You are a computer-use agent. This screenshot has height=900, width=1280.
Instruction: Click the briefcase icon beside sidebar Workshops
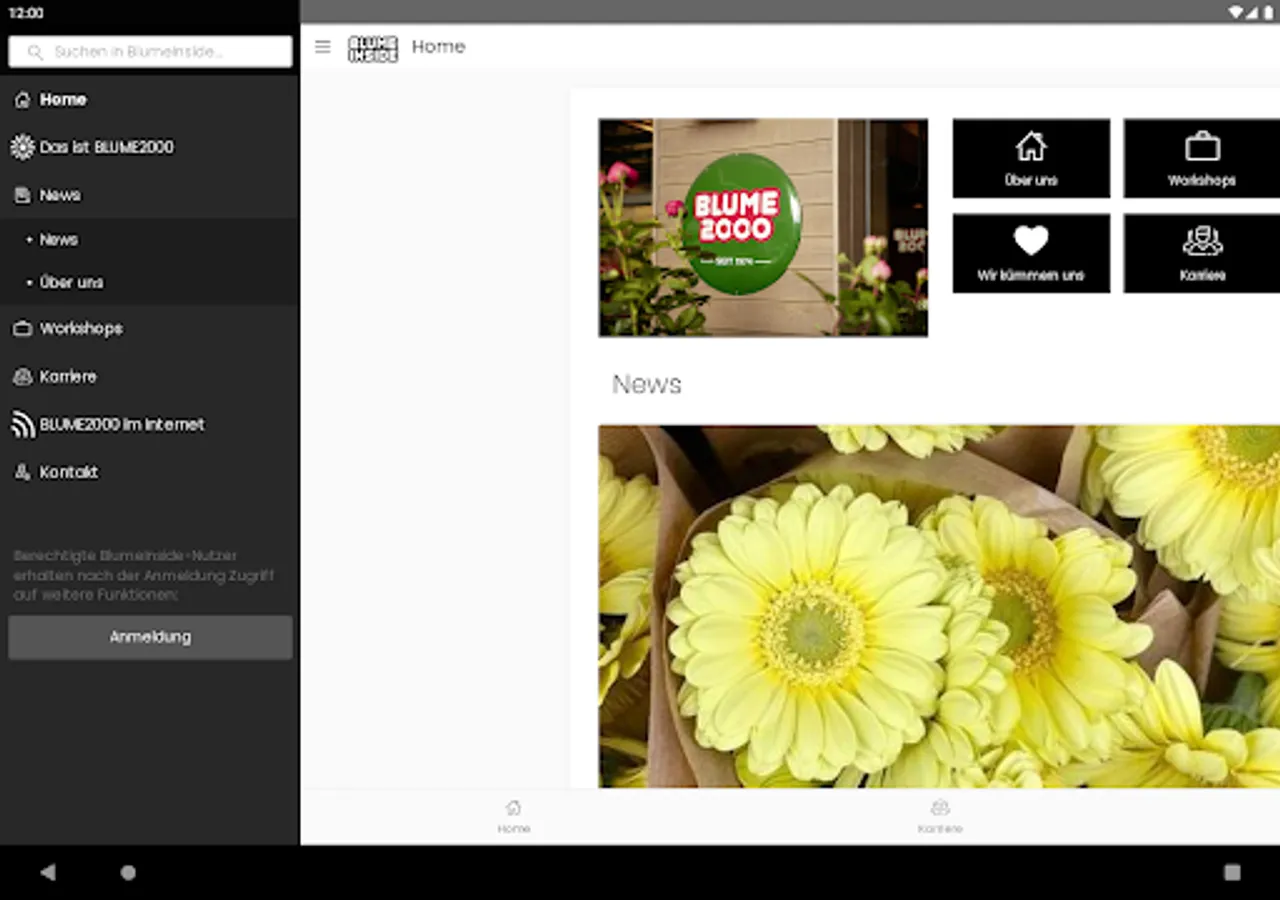click(22, 329)
